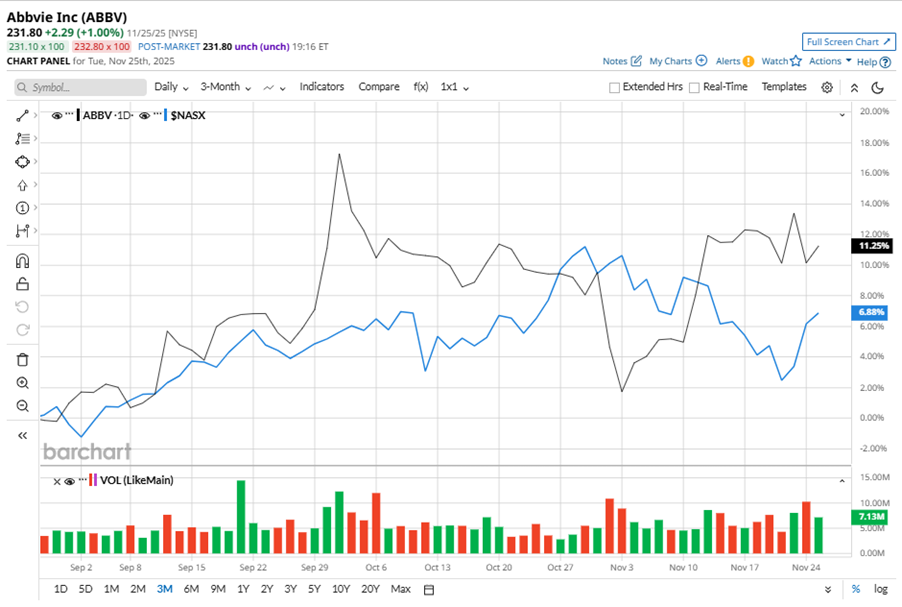Open the chart type dropdown
The height and width of the screenshot is (607, 902).
[274, 87]
